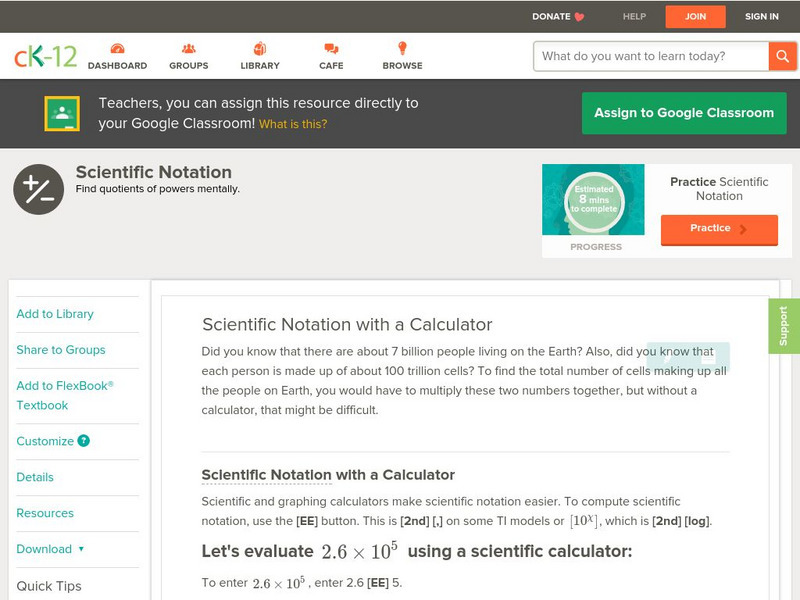This screenshot has width=800, height=600.
Task: Click the CK-12 logo
Action: click(x=45, y=56)
